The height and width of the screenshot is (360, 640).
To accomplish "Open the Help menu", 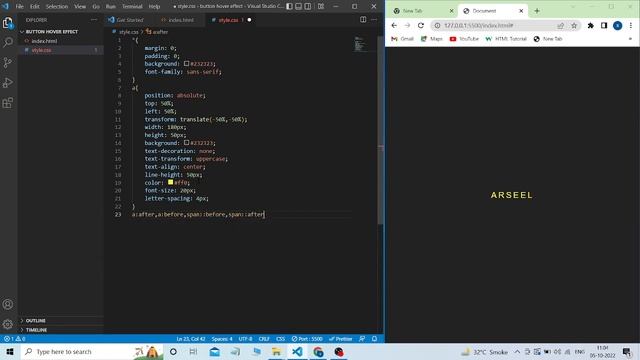I will coord(154,7).
